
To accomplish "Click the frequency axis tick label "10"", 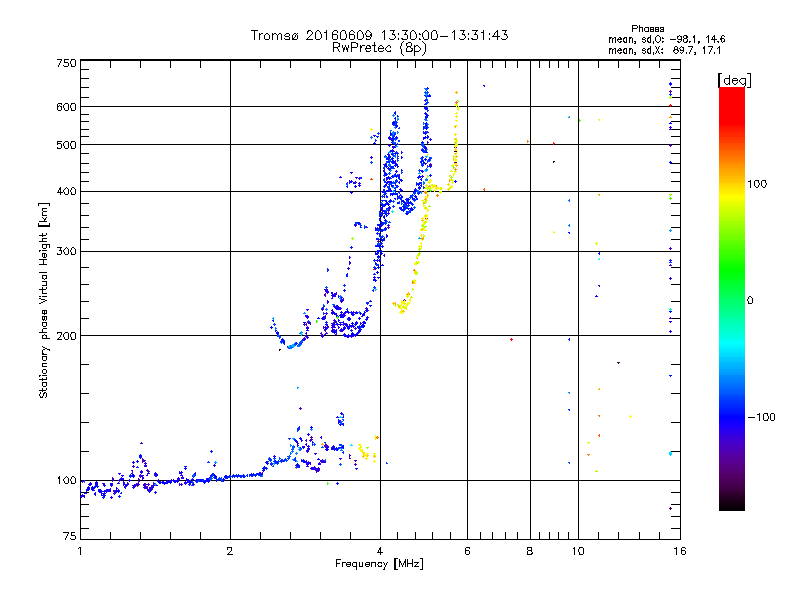I will [578, 551].
